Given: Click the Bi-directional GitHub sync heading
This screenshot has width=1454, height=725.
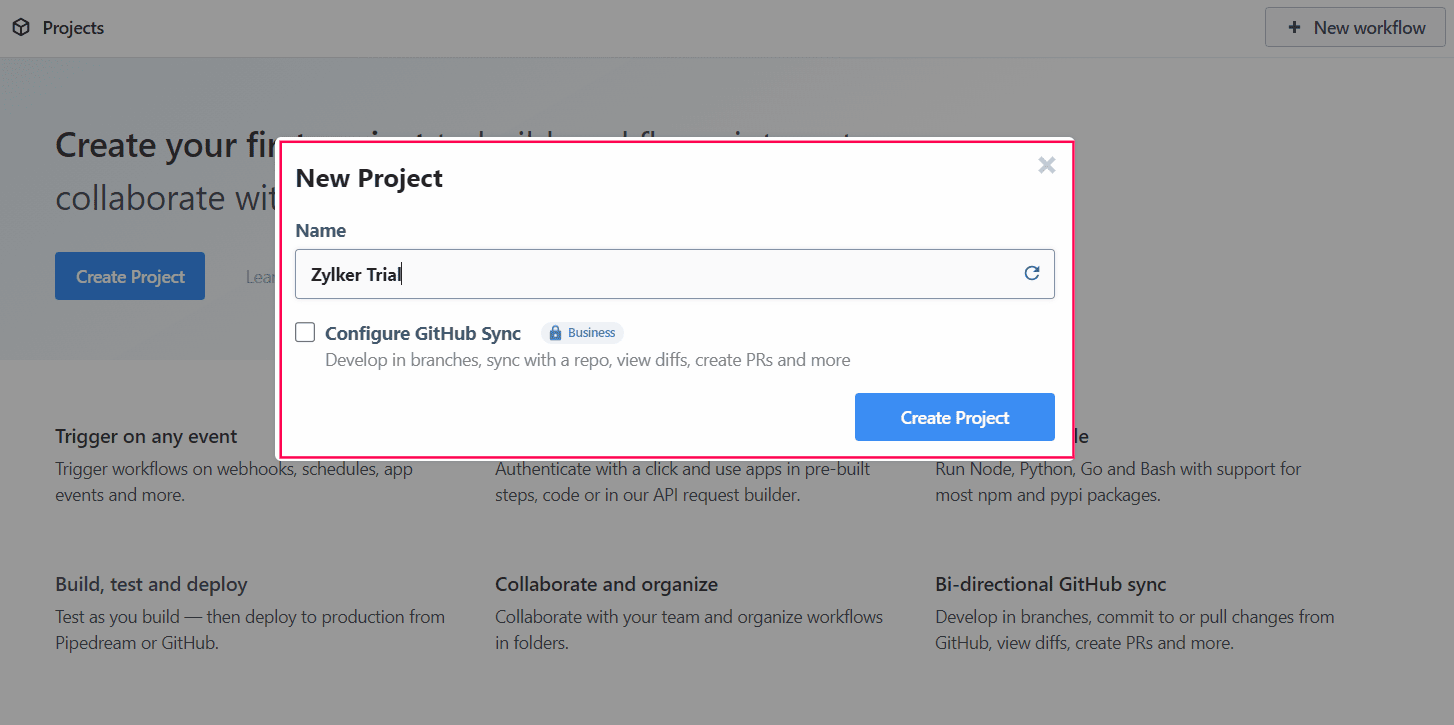Looking at the screenshot, I should (x=1050, y=584).
